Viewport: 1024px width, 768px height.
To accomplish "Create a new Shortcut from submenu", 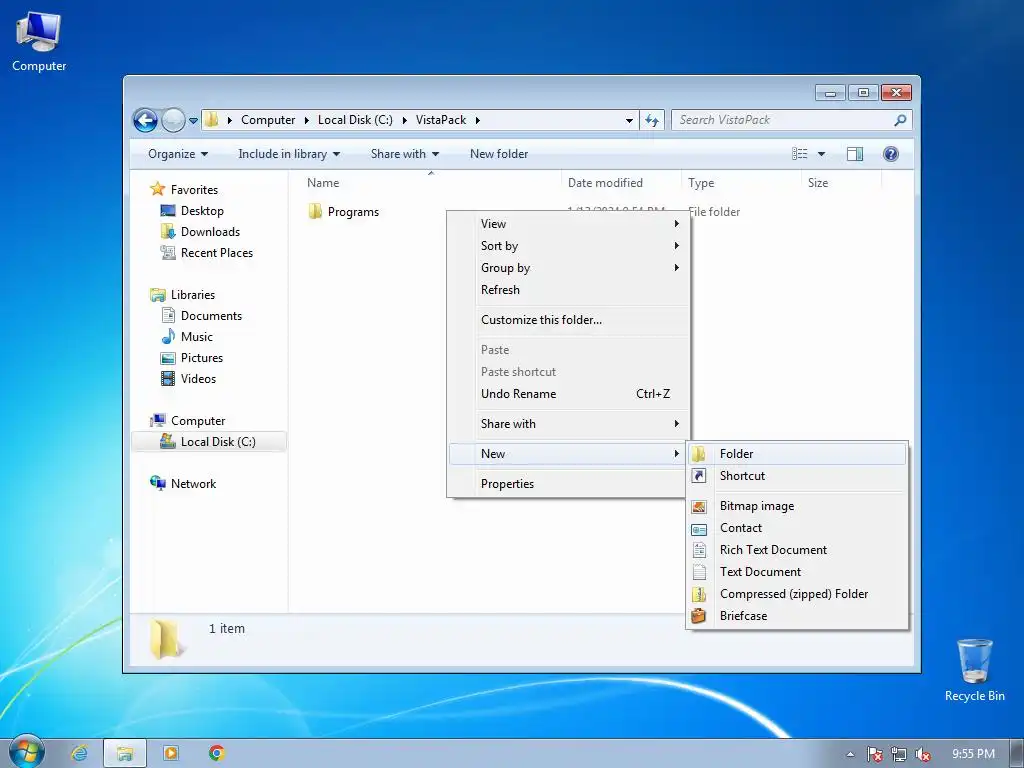I will click(797, 476).
